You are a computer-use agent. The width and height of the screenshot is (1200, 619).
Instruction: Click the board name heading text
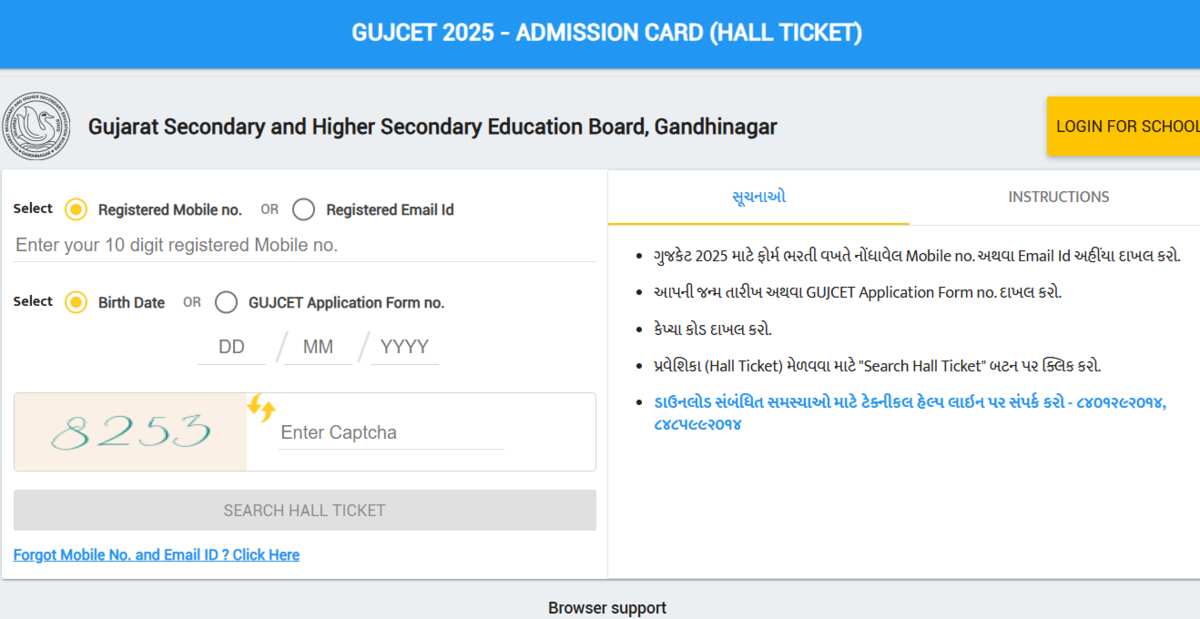(432, 127)
